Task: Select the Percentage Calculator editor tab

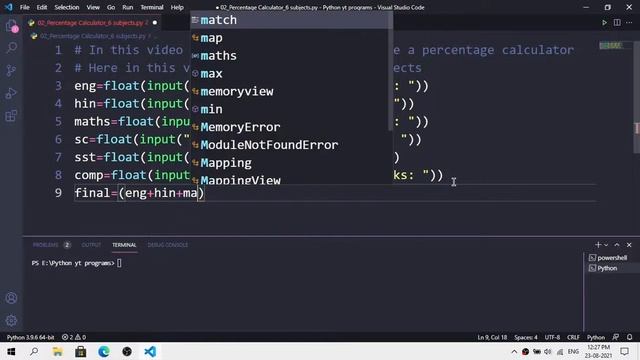Action: pos(92,23)
